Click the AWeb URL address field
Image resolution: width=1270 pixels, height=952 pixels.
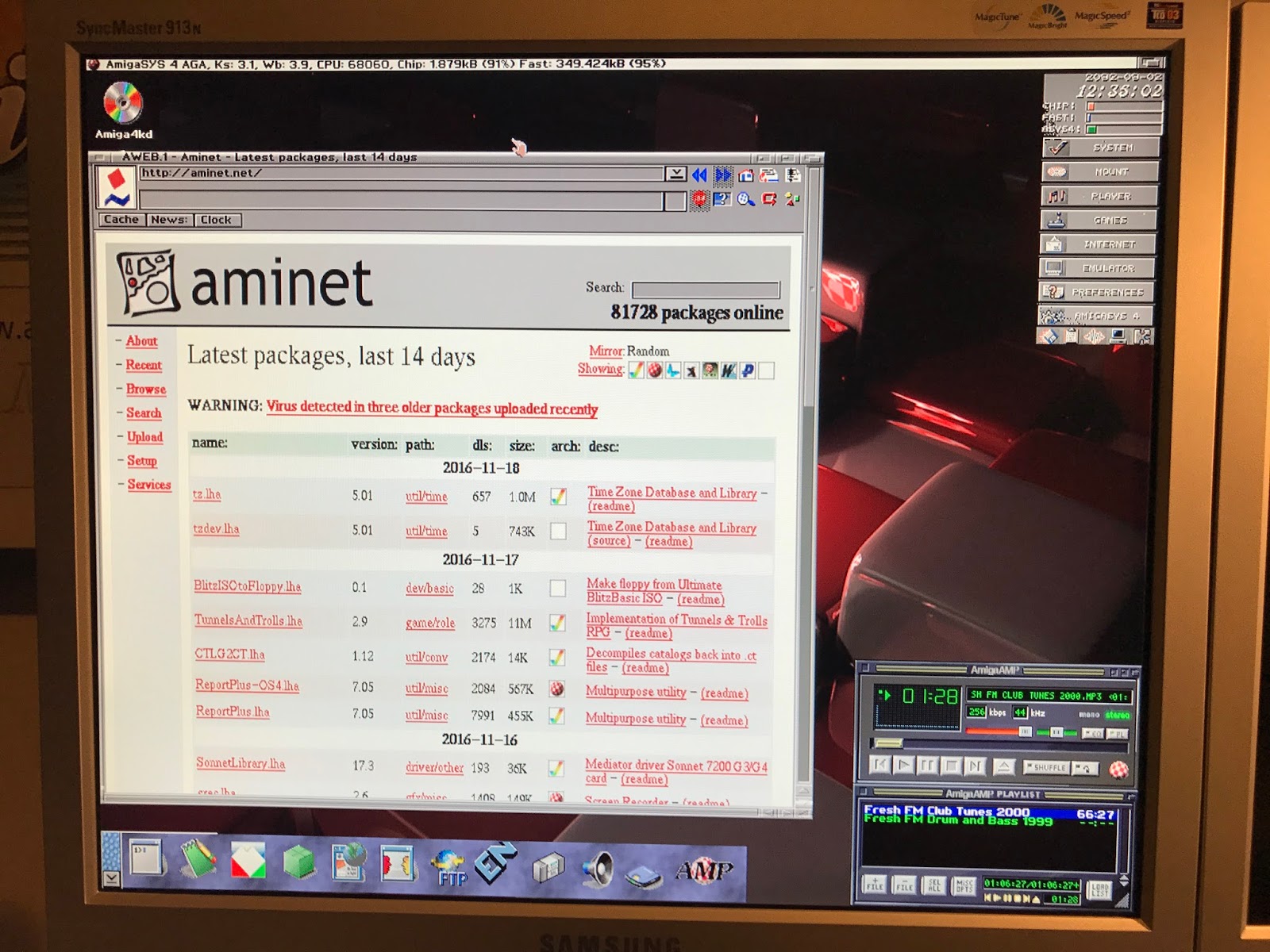pyautogui.click(x=401, y=174)
